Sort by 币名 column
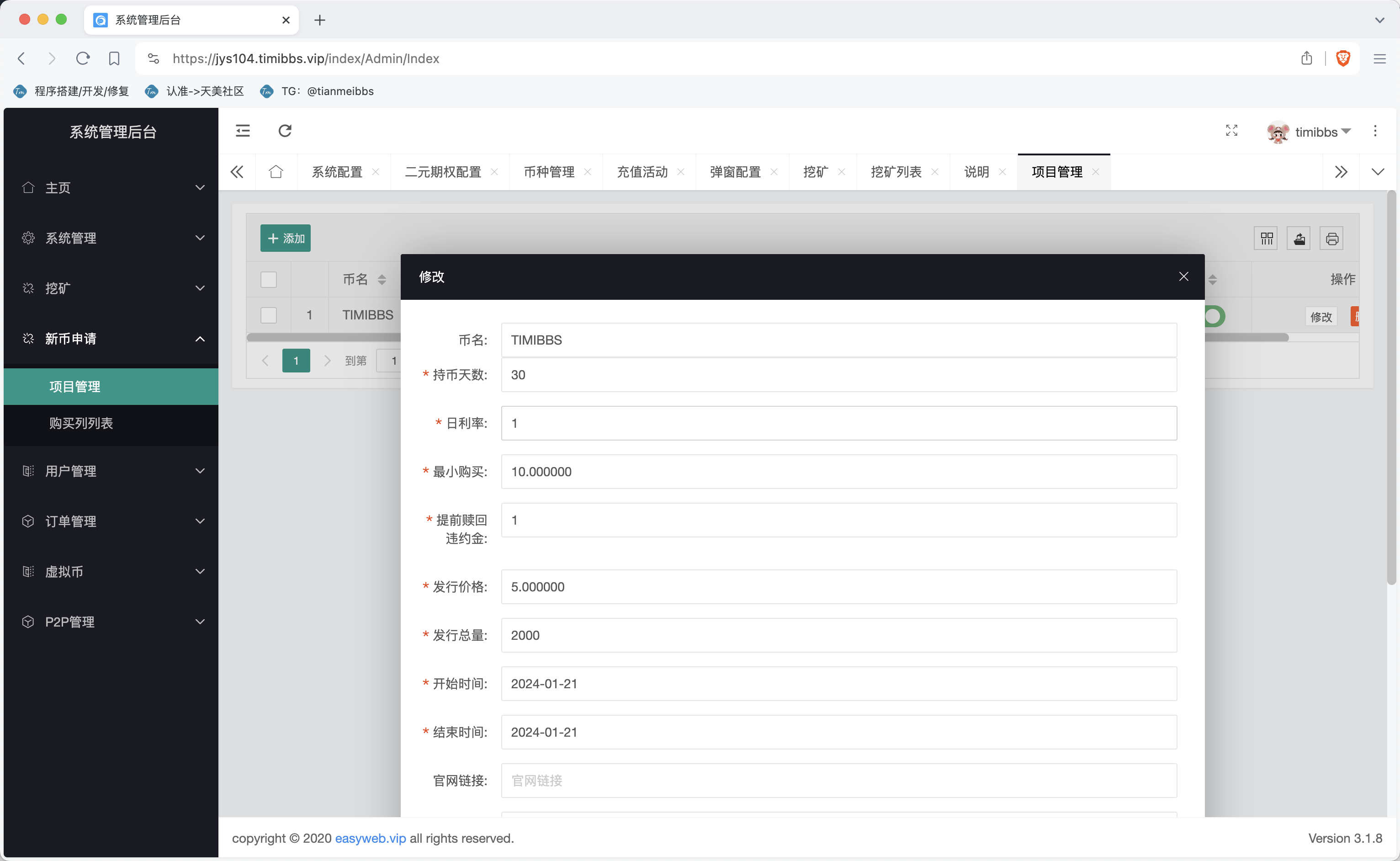Screen dimensions: 1400x861 click(382, 280)
